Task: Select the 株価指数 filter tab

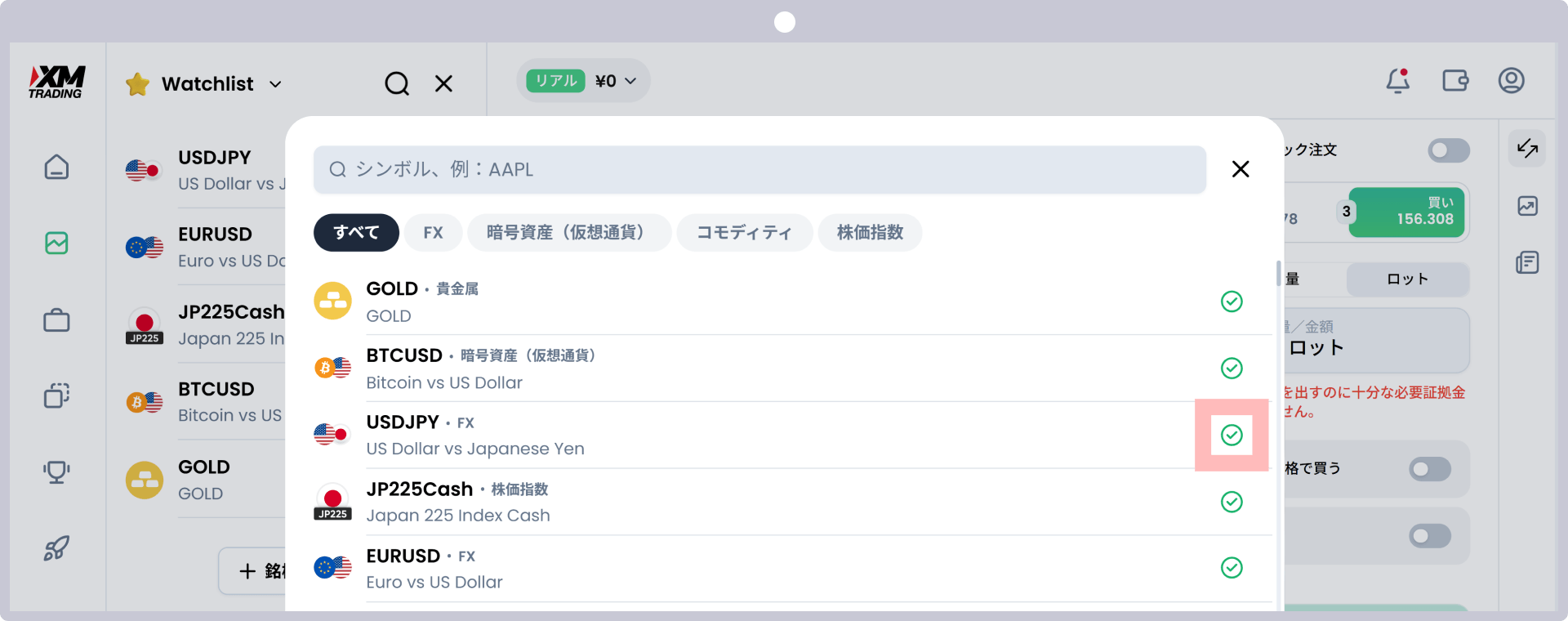Action: 871,233
